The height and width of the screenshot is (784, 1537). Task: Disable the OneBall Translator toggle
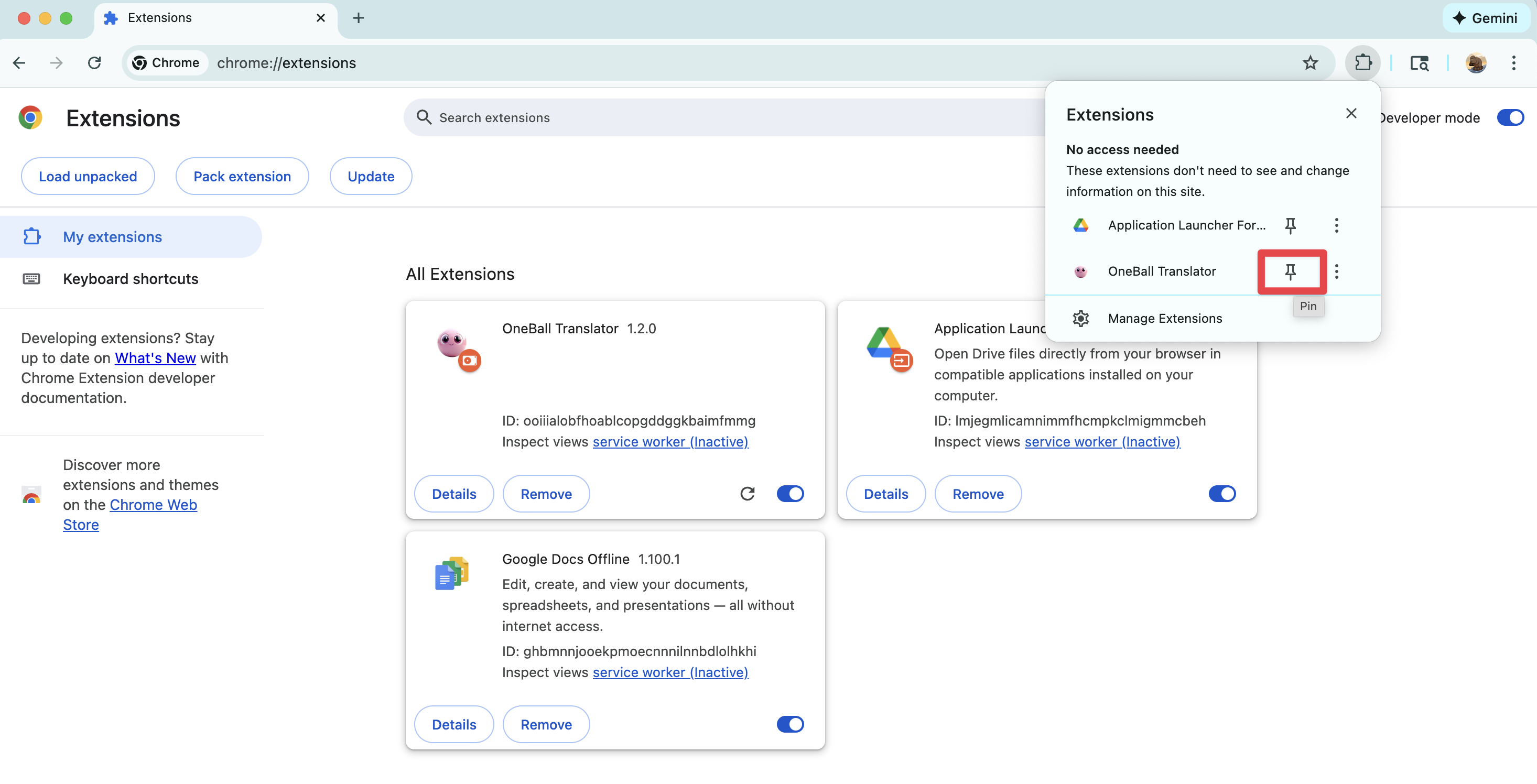(x=790, y=494)
